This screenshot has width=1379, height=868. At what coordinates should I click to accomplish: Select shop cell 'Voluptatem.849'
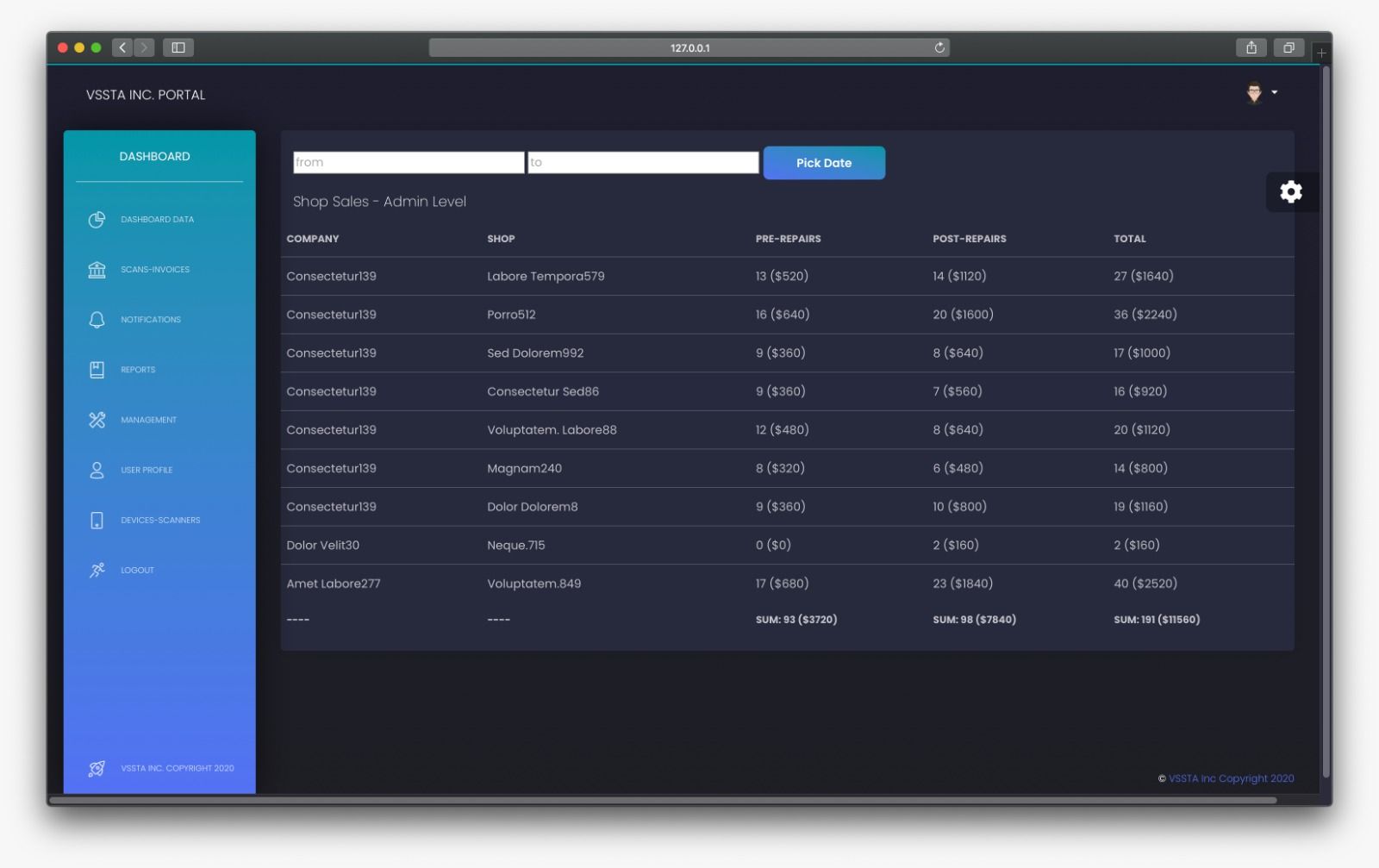pyautogui.click(x=534, y=584)
